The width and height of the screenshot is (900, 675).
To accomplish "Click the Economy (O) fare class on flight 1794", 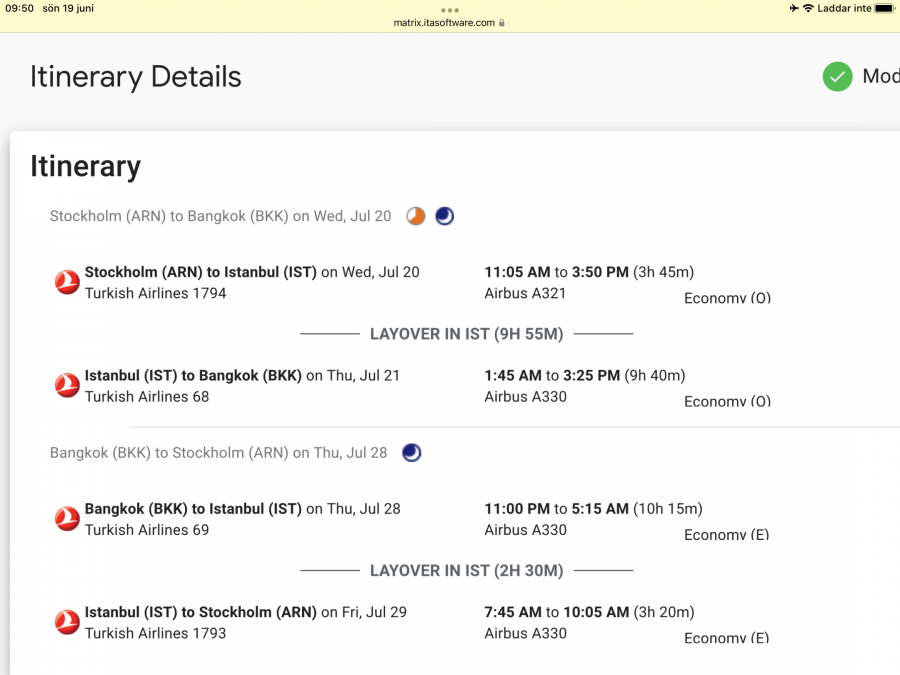I will 727,298.
